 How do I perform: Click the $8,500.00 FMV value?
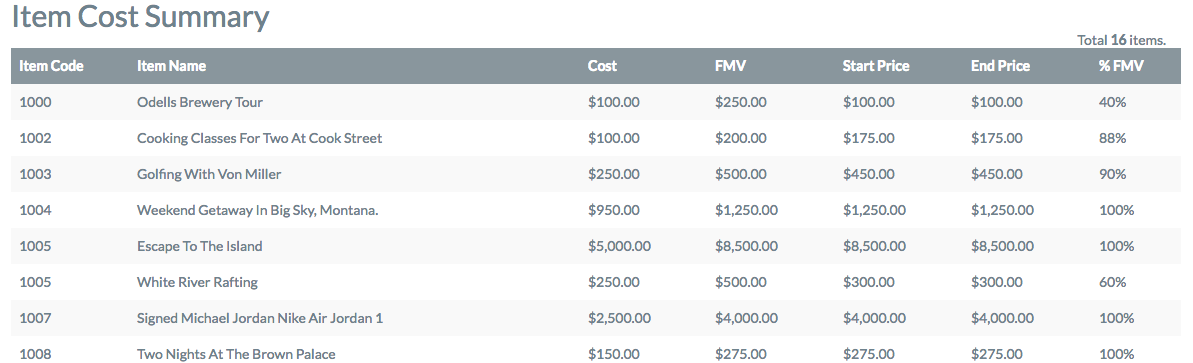click(x=746, y=247)
